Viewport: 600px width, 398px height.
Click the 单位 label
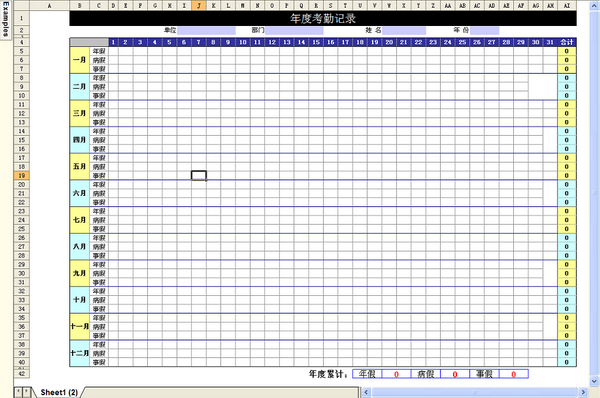170,30
